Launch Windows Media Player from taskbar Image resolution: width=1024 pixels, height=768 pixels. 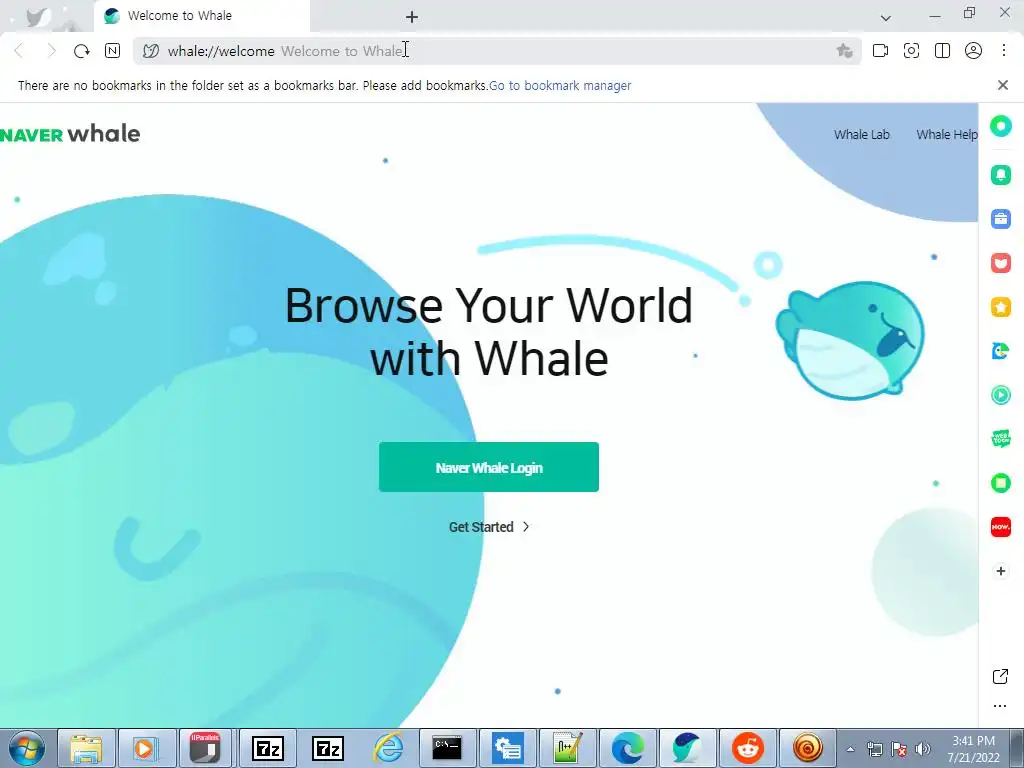146,748
